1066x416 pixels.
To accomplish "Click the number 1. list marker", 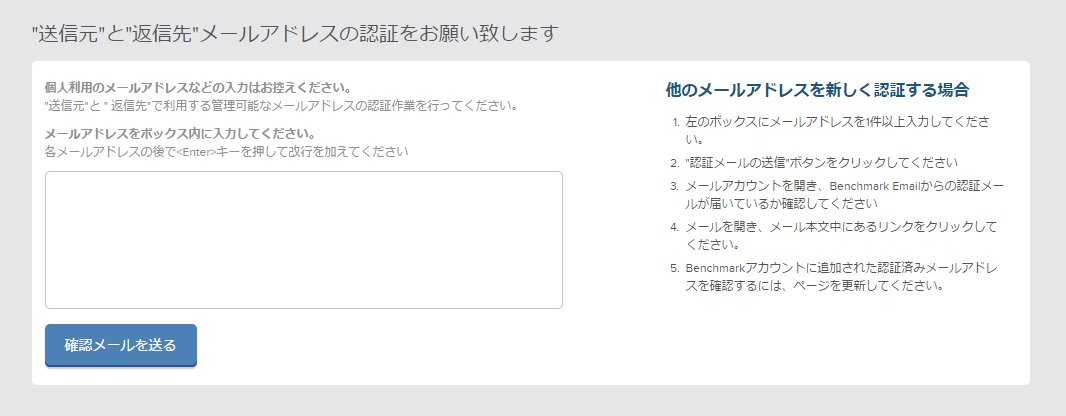I will [x=676, y=122].
